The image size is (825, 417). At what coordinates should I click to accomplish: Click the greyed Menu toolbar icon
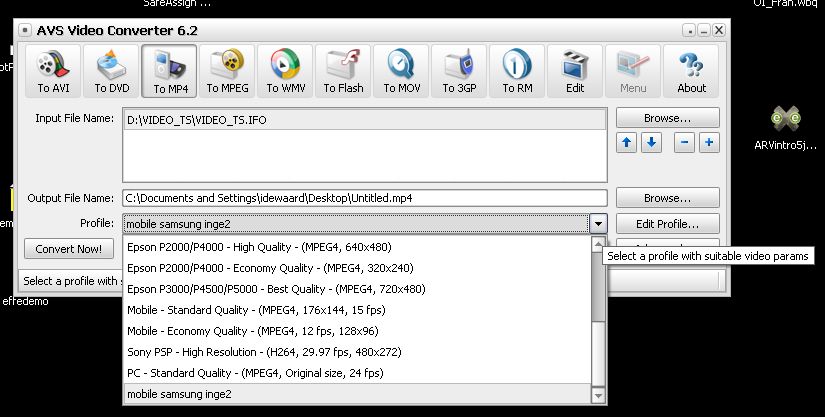[633, 71]
